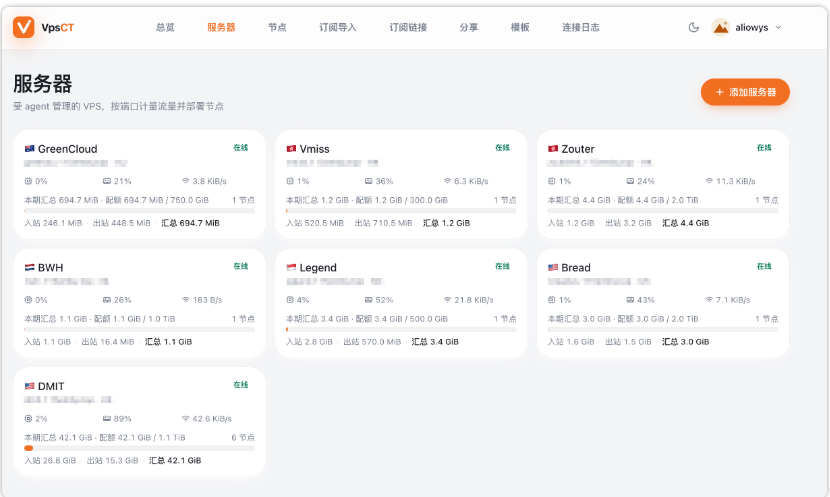
Task: Click Vmiss network speed icon
Action: click(447, 181)
